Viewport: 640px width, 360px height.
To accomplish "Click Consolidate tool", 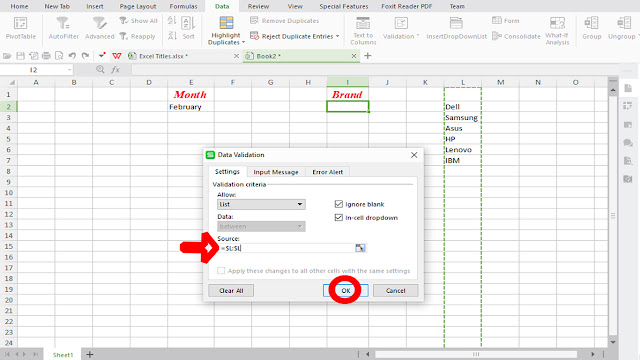I will (x=516, y=36).
